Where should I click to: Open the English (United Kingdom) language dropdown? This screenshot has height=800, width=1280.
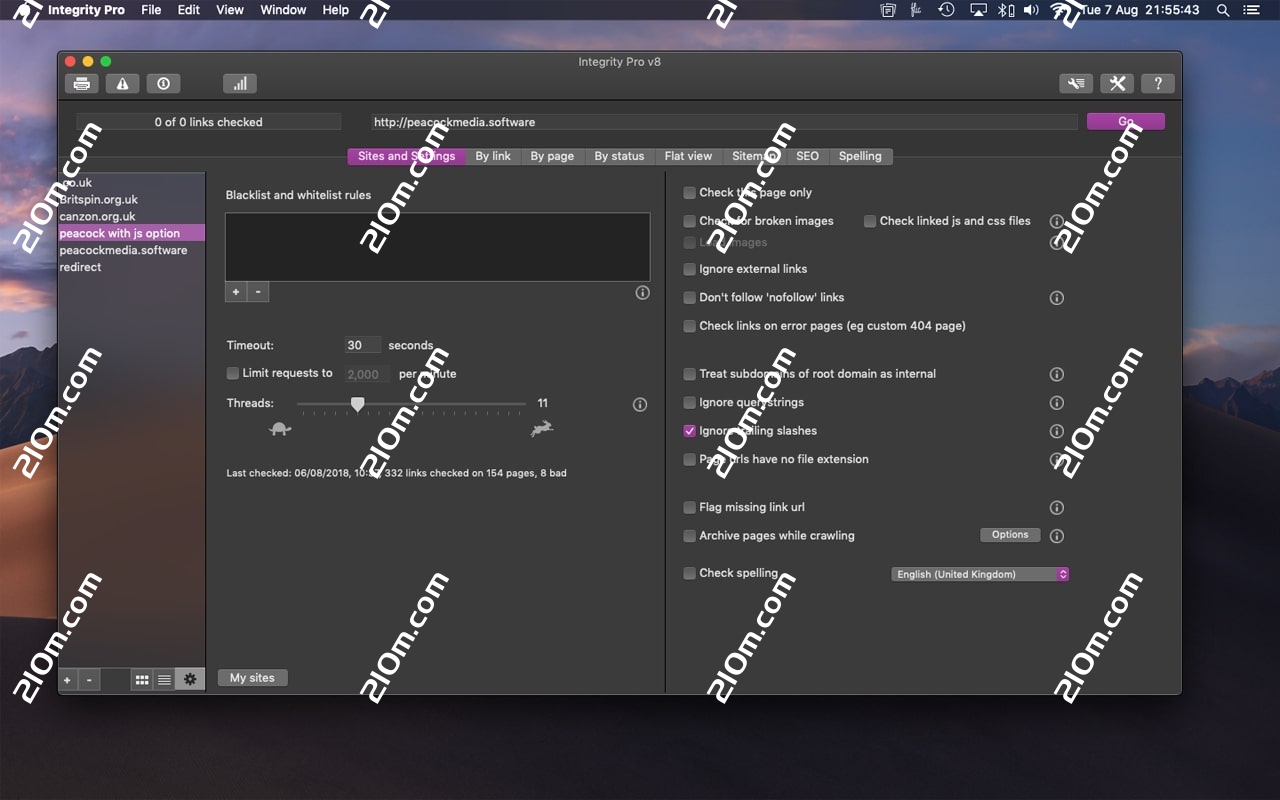(x=980, y=574)
